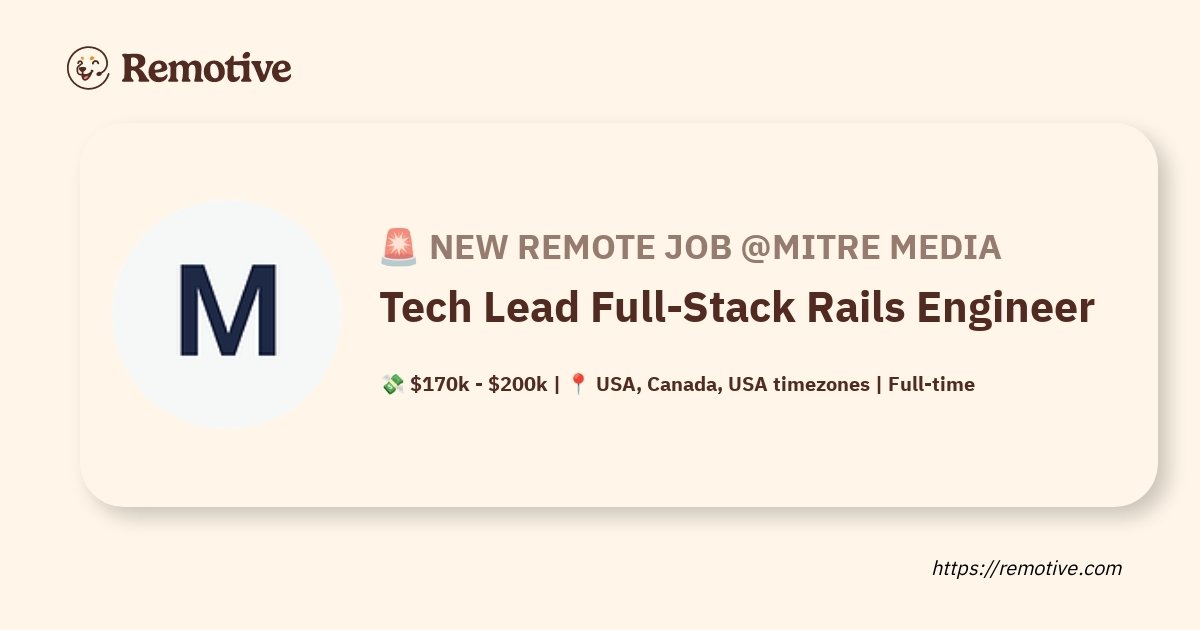Viewport: 1200px width, 630px height.
Task: Open the https://remotive.com link
Action: coord(1027,568)
